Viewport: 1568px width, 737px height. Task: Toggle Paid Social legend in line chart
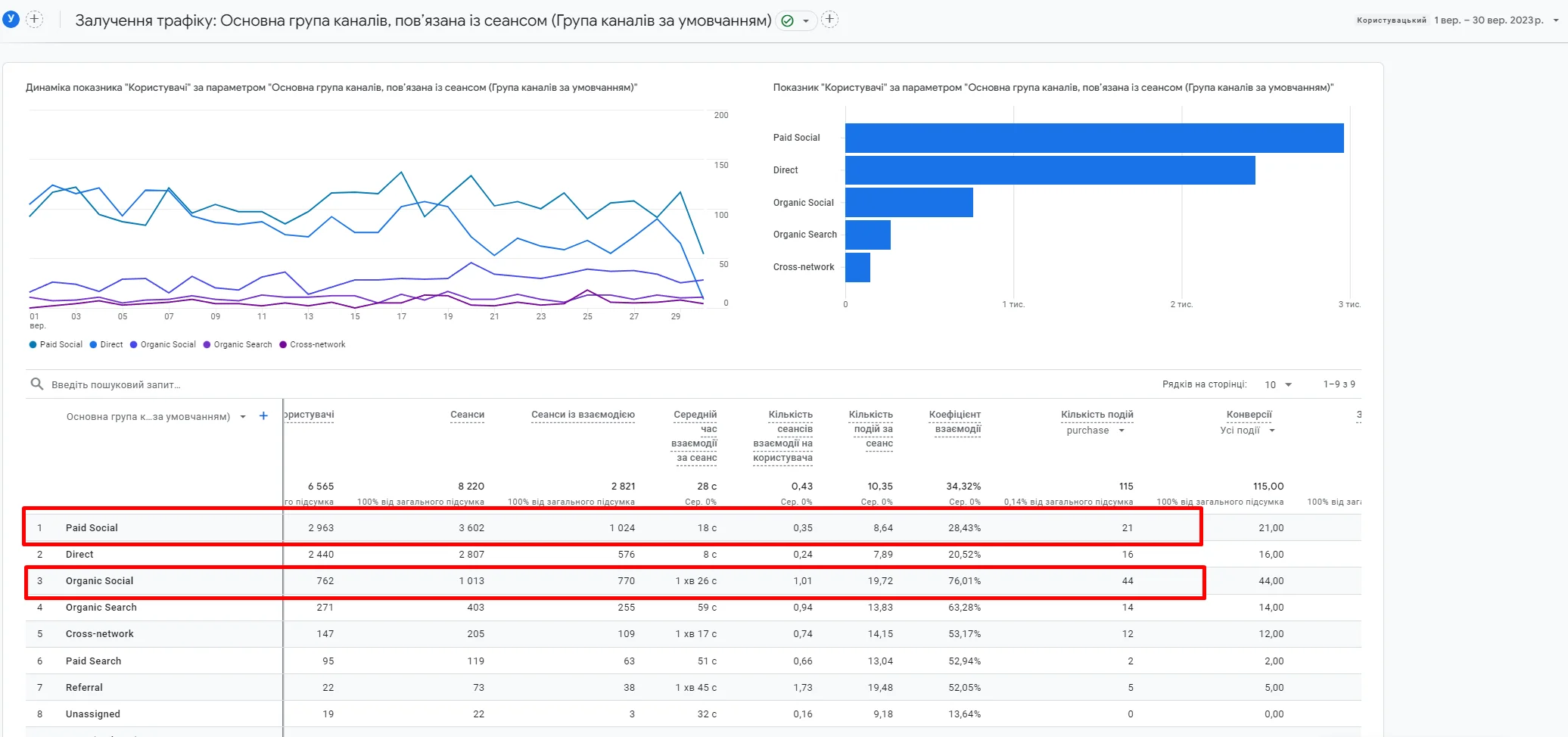coord(56,344)
